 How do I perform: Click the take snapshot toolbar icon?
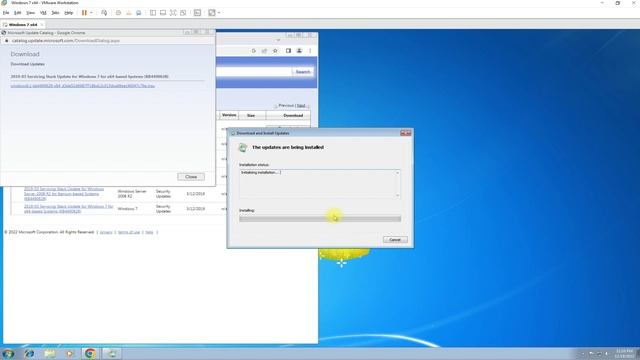click(x=118, y=13)
